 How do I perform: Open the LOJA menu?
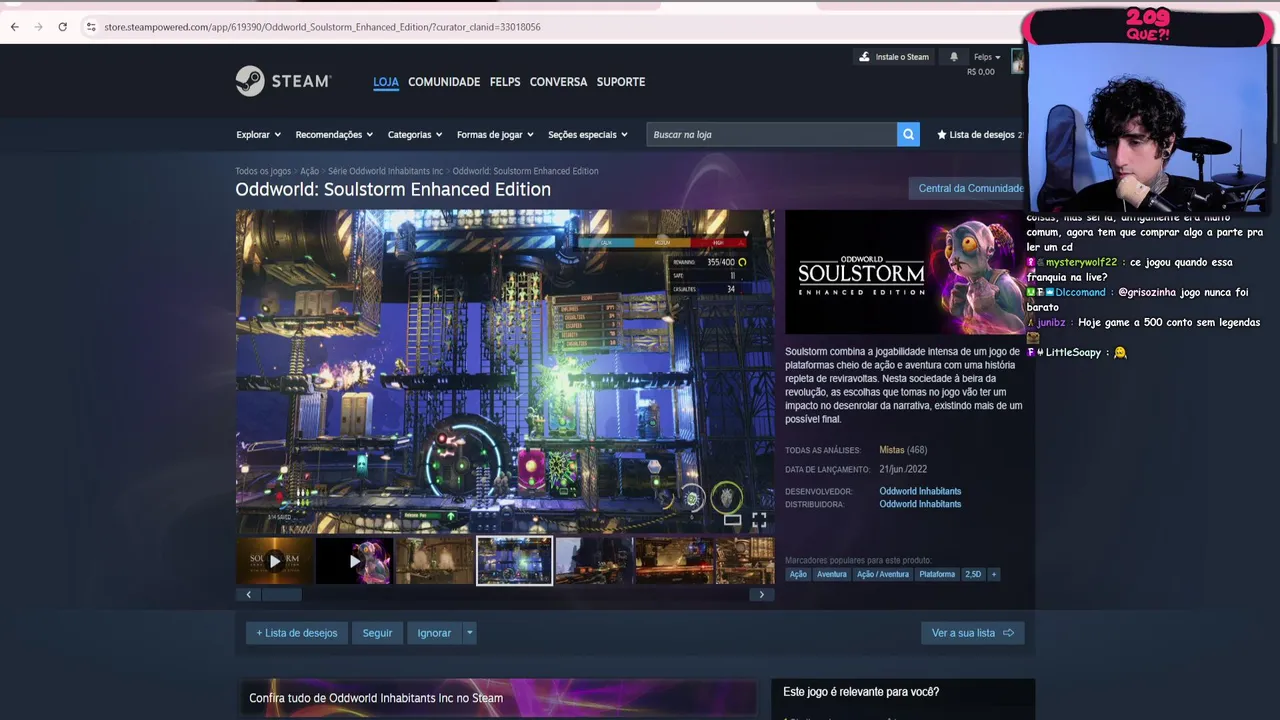(x=386, y=82)
